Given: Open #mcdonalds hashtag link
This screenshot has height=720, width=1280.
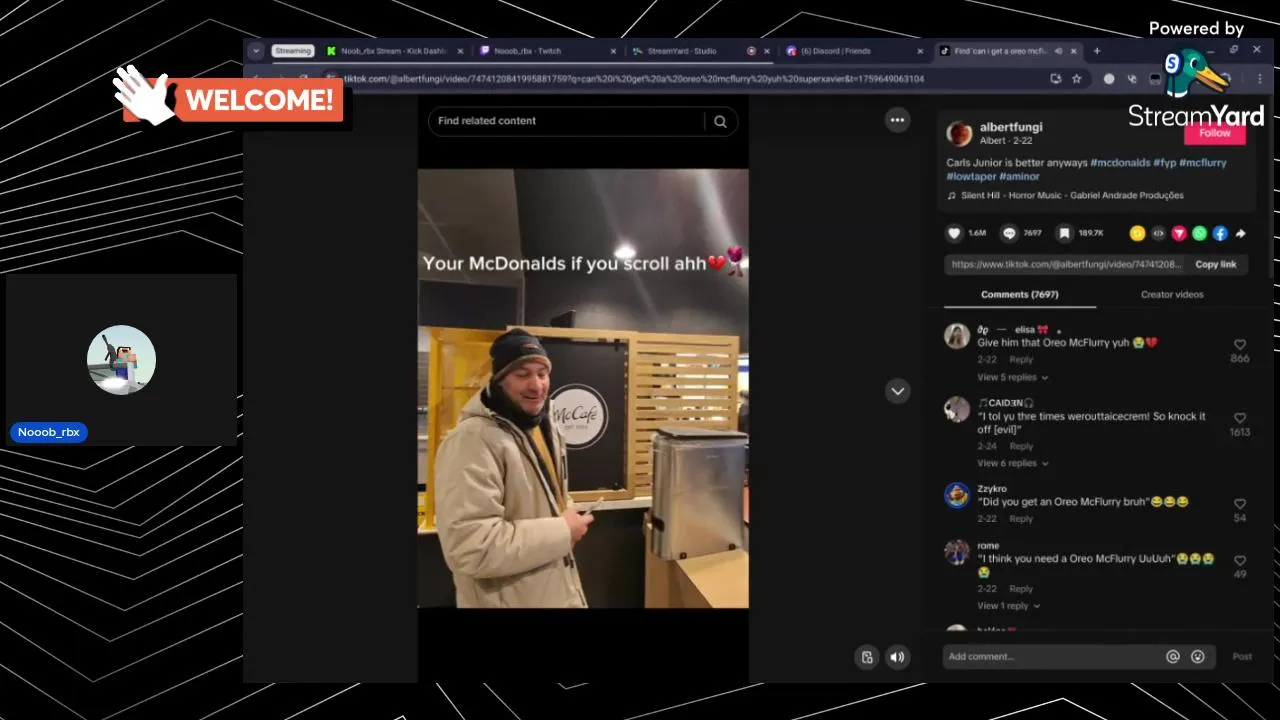Looking at the screenshot, I should click(x=1120, y=162).
